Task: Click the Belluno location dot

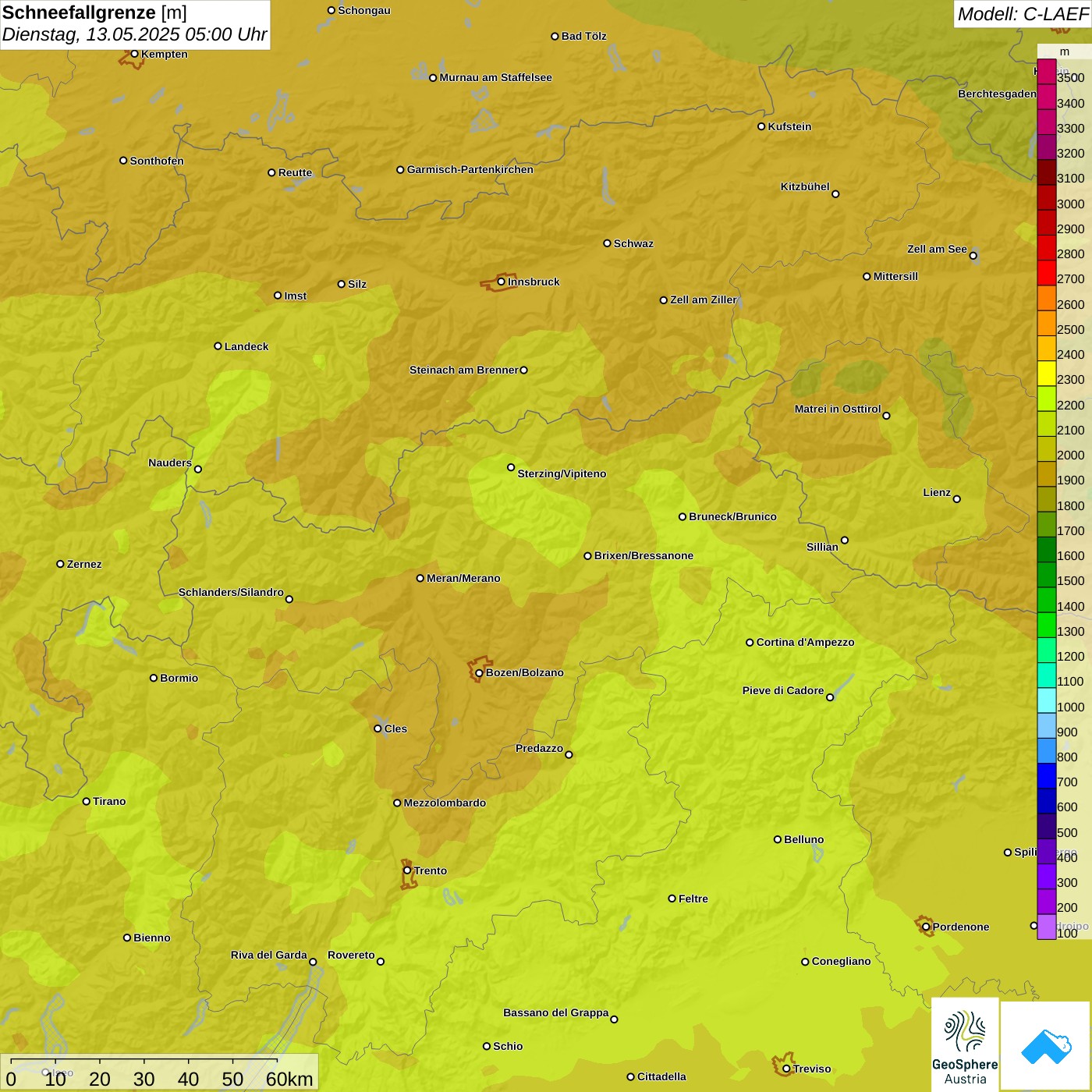Action: click(x=777, y=839)
